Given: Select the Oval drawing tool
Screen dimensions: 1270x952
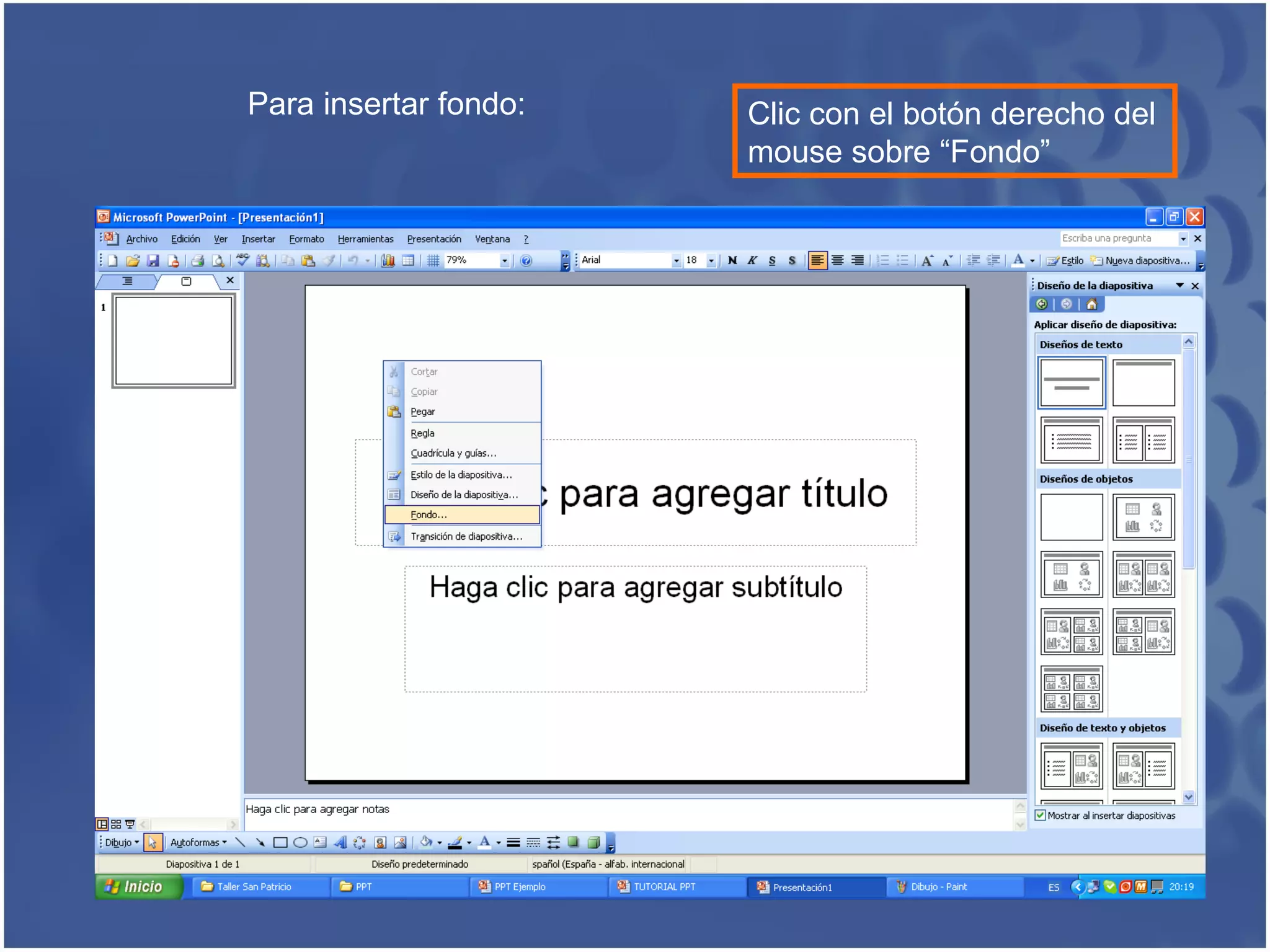Looking at the screenshot, I should point(300,842).
